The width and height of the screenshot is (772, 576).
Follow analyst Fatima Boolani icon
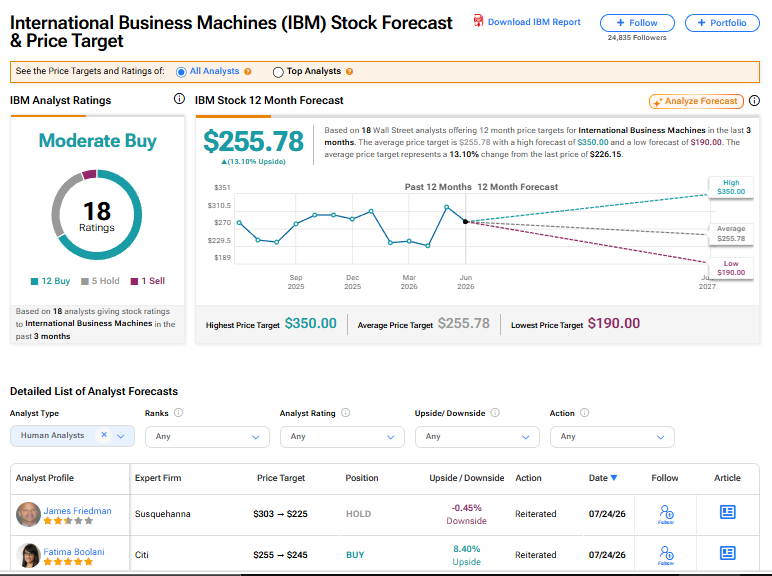[666, 555]
